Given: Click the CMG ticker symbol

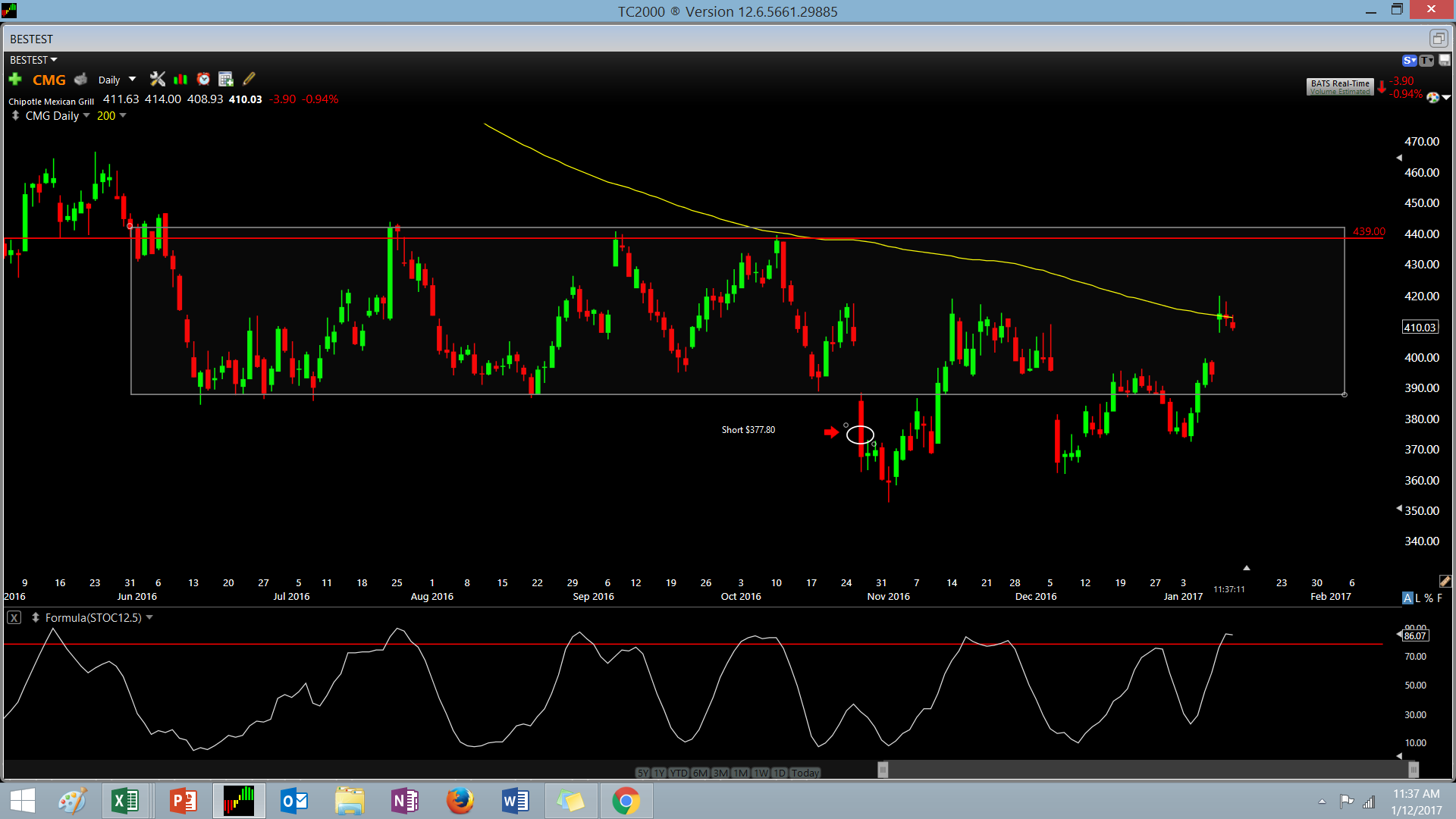Looking at the screenshot, I should coord(49,80).
